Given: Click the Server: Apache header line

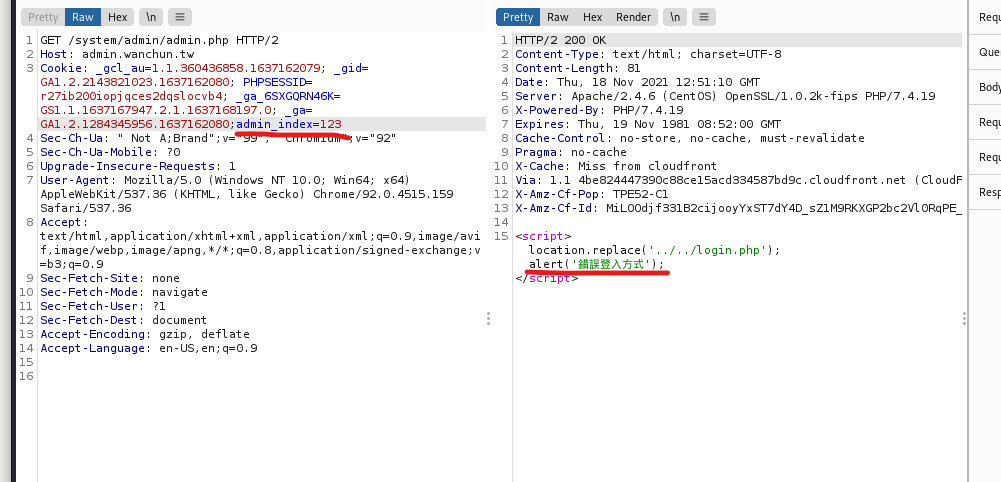Looking at the screenshot, I should pos(725,96).
